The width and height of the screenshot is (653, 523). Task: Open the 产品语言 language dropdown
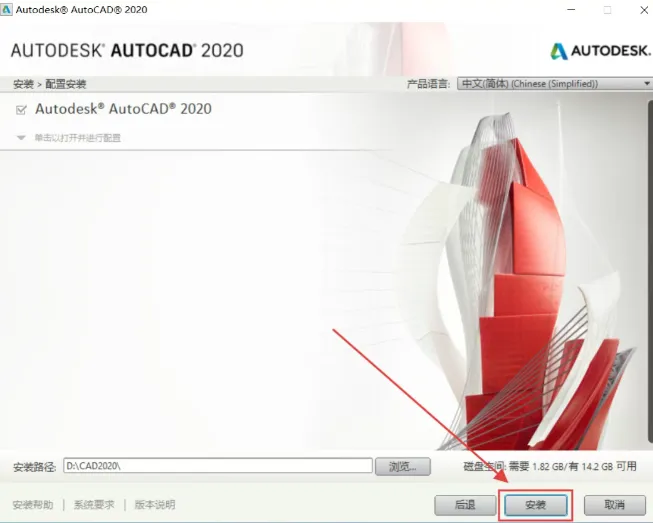point(554,84)
